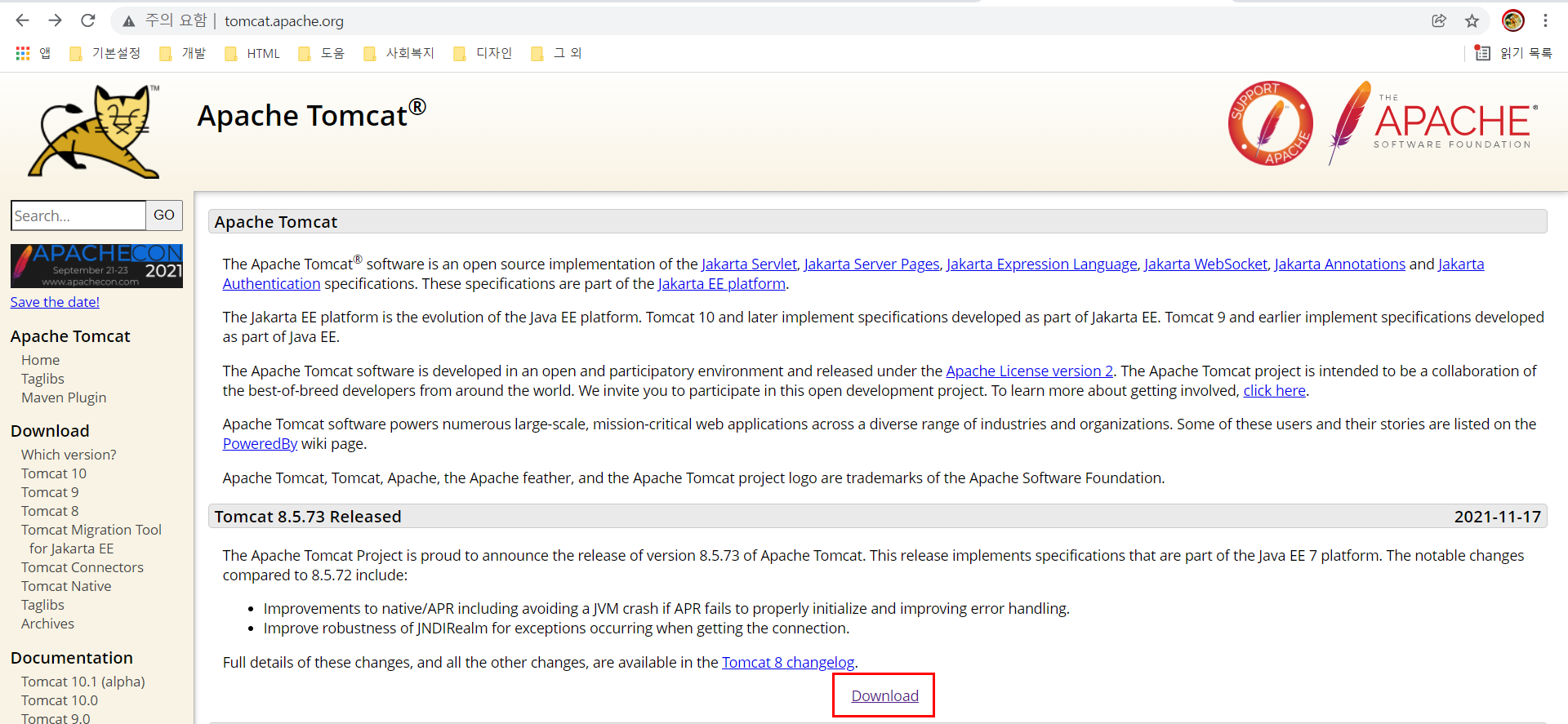Click the Tomcat cat logo
The image size is (1568, 724).
tap(95, 131)
